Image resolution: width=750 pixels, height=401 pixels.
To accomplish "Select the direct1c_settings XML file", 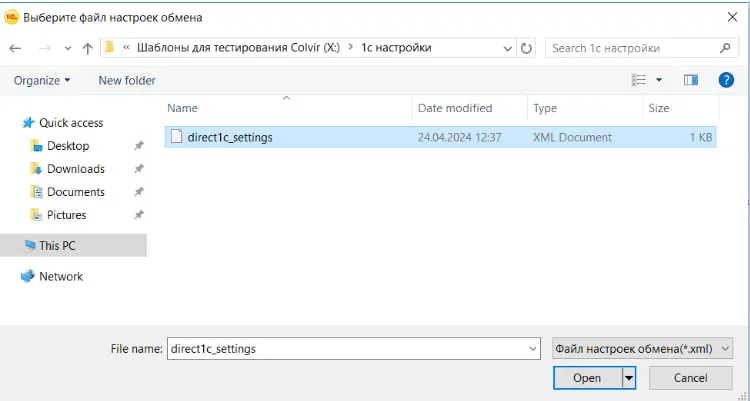I will [229, 137].
